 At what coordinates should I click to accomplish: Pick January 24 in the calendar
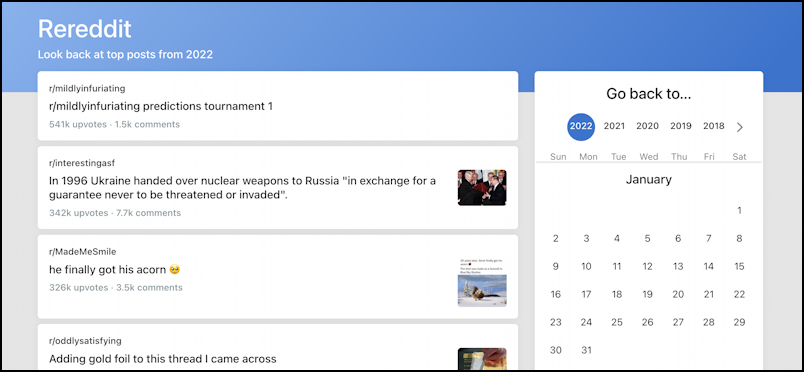pos(586,322)
